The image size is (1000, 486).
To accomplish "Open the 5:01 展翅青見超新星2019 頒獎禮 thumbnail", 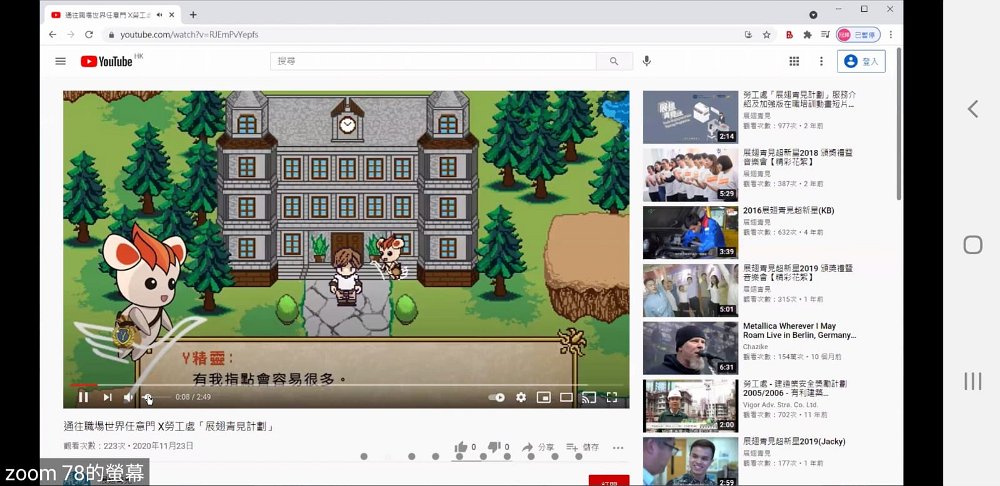I will (x=690, y=290).
